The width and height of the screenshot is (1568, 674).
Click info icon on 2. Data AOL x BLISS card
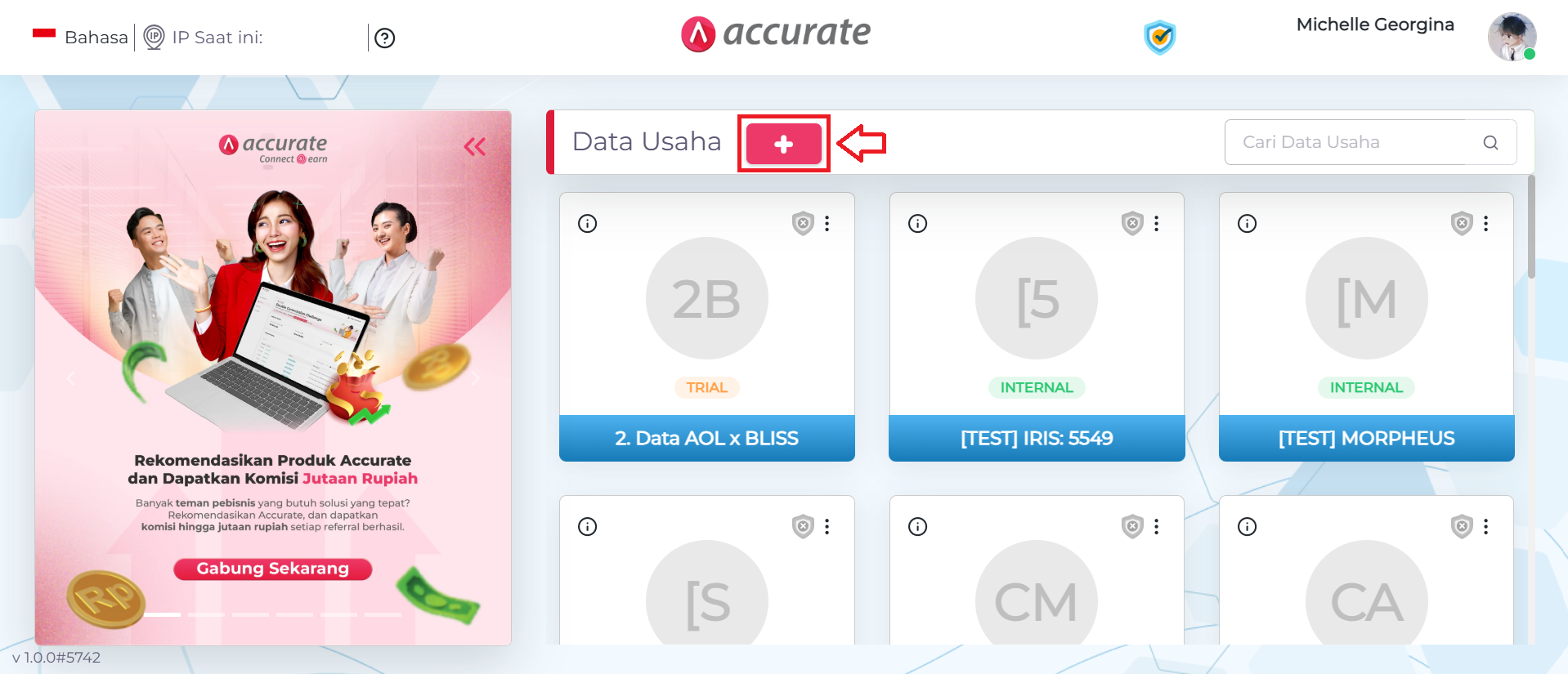[587, 223]
